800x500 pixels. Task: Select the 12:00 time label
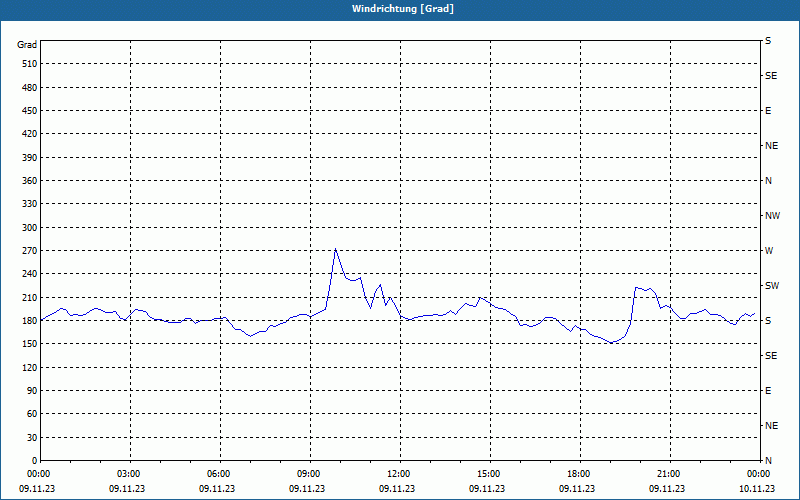397,474
